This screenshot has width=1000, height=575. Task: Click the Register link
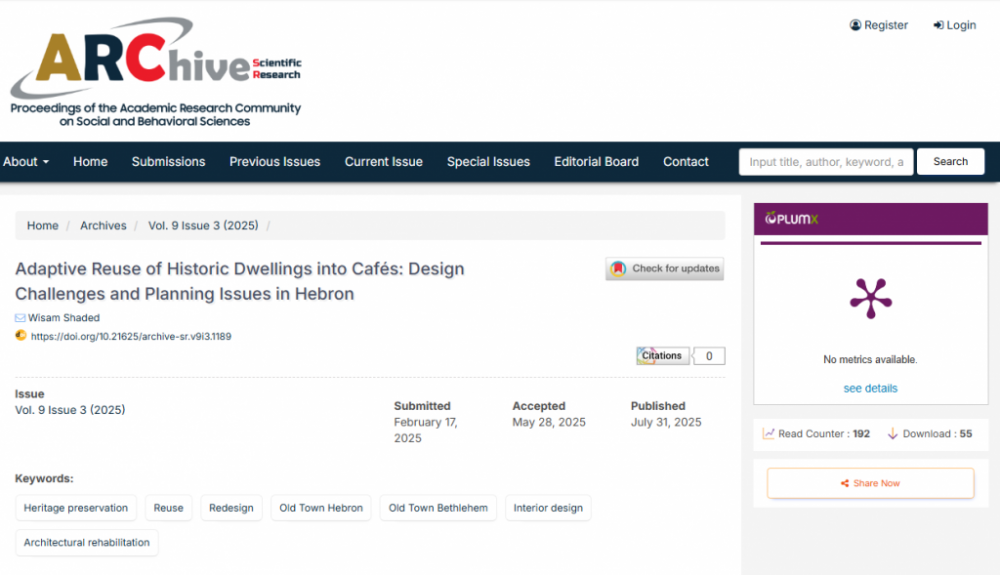[x=879, y=25]
